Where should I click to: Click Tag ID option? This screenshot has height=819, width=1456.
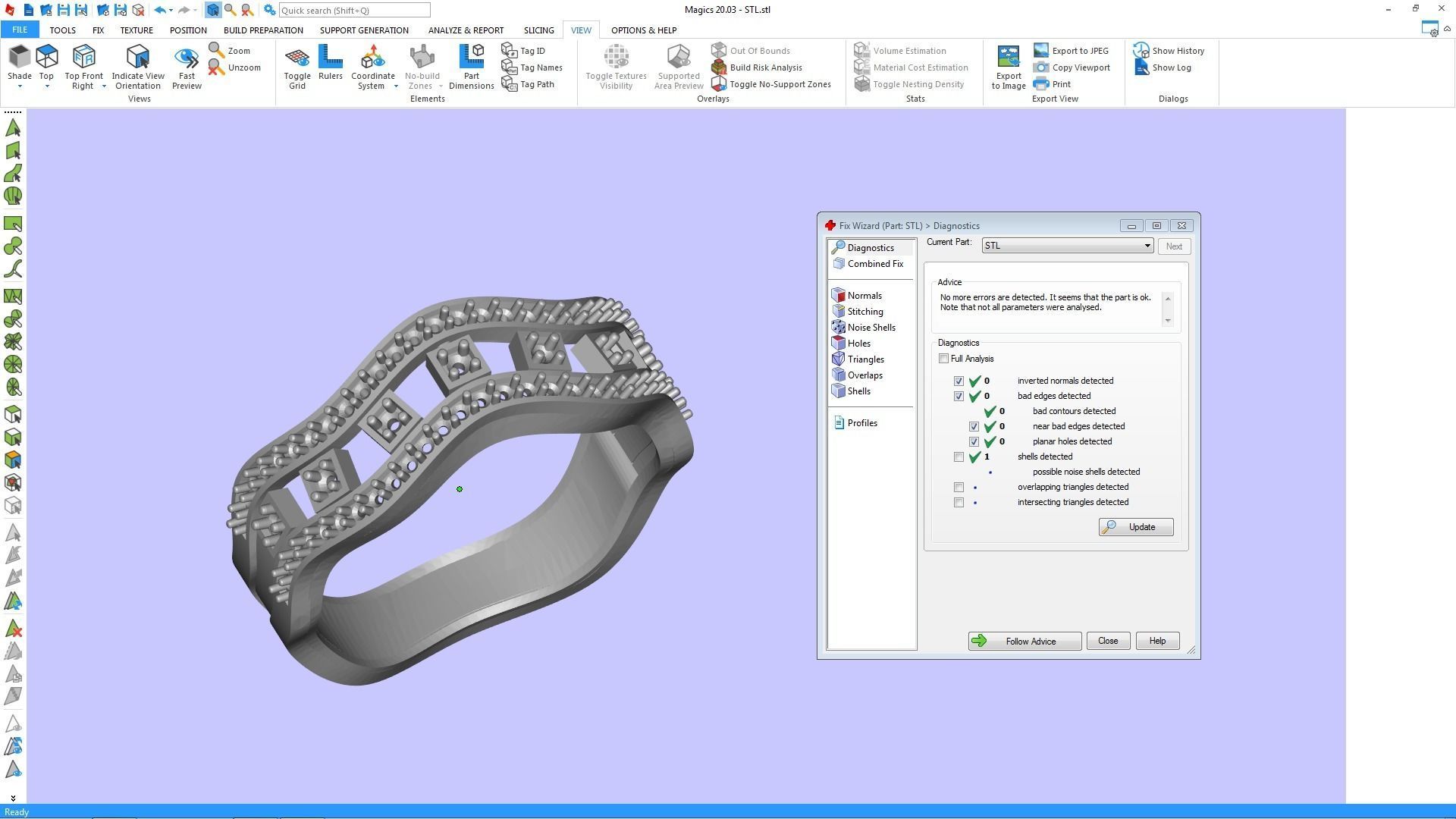[x=523, y=51]
